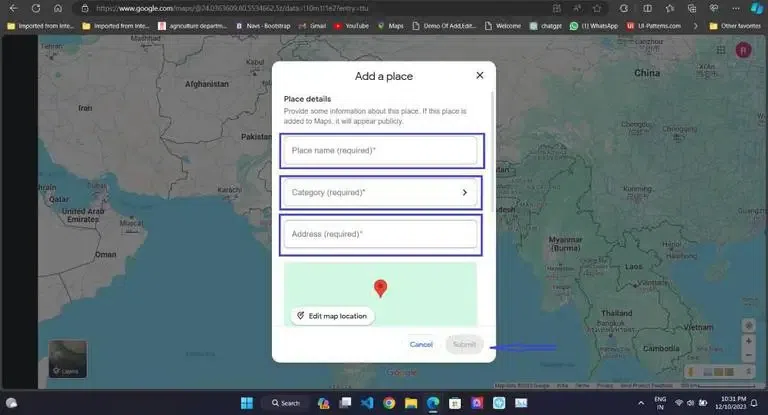Open Microsoft Store from taskbar
Viewport: 768px width, 415px height.
point(455,403)
